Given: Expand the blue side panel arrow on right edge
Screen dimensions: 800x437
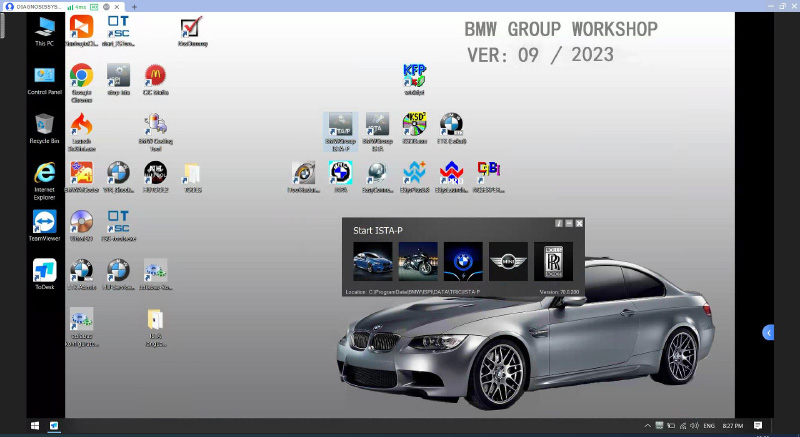Looking at the screenshot, I should pyautogui.click(x=768, y=332).
